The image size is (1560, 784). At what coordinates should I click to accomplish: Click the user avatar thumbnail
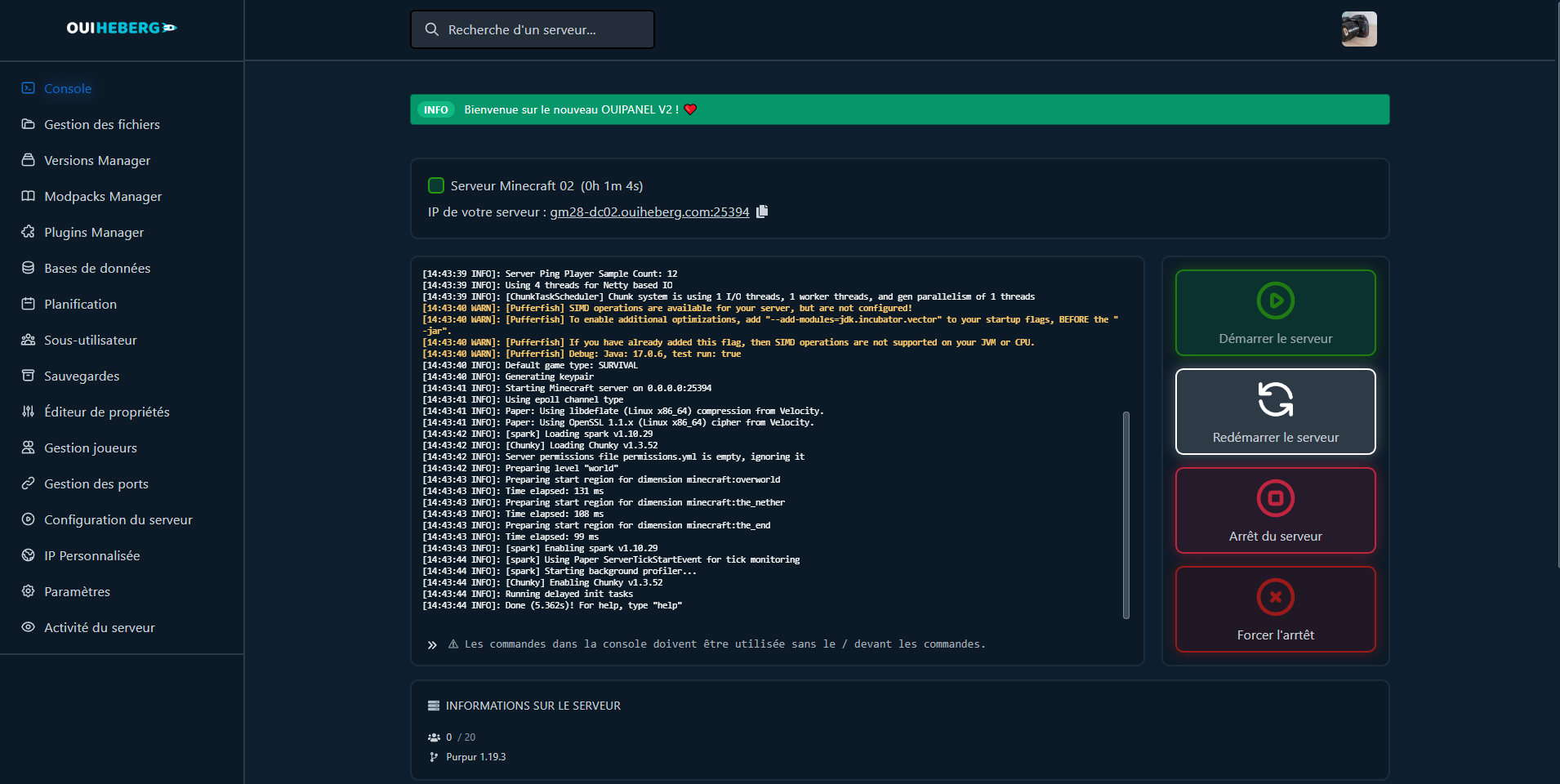click(x=1359, y=29)
